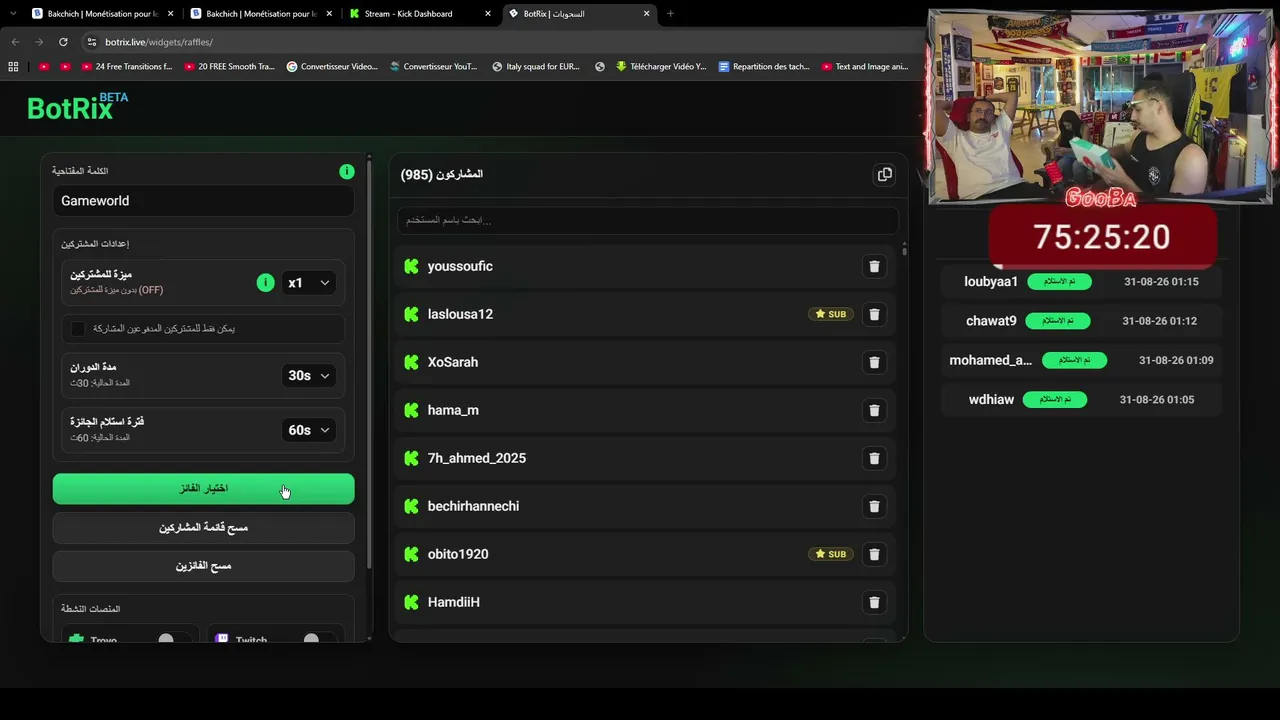This screenshot has height=720, width=1280.
Task: Click the info icon beside the x1 multiplier
Action: (x=265, y=283)
